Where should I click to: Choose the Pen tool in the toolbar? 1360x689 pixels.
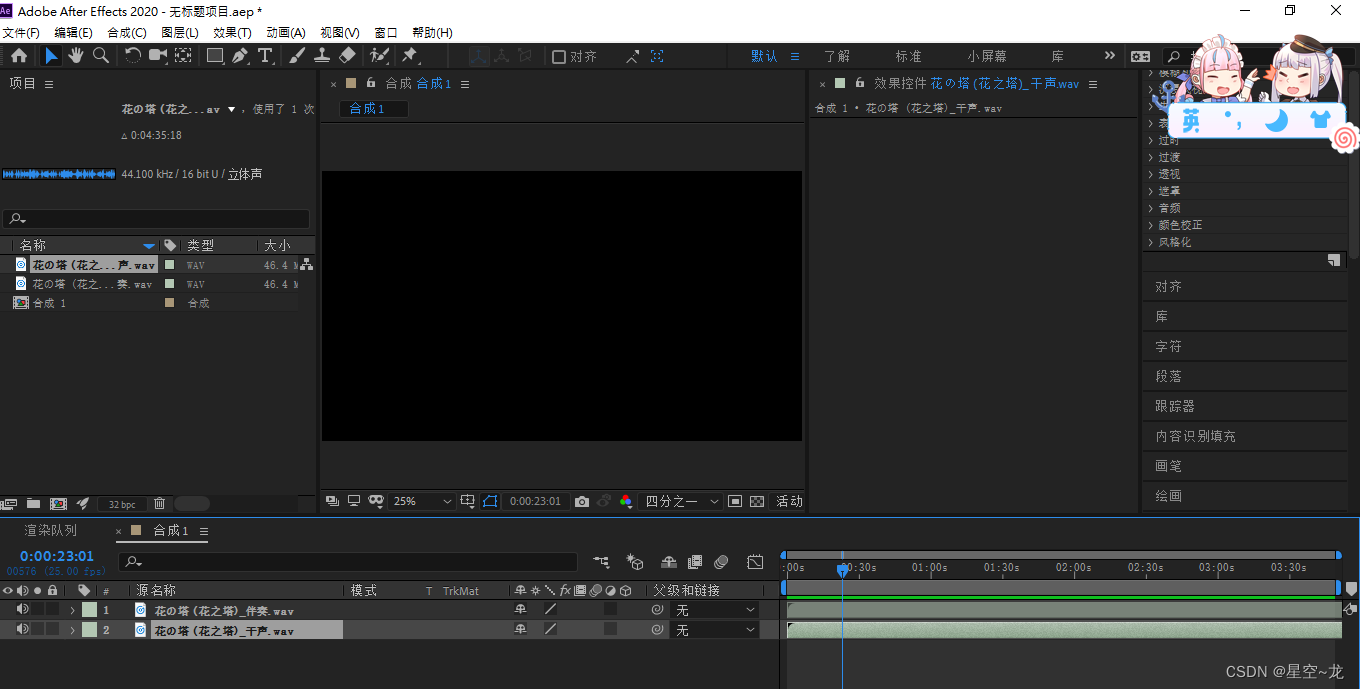[x=240, y=56]
